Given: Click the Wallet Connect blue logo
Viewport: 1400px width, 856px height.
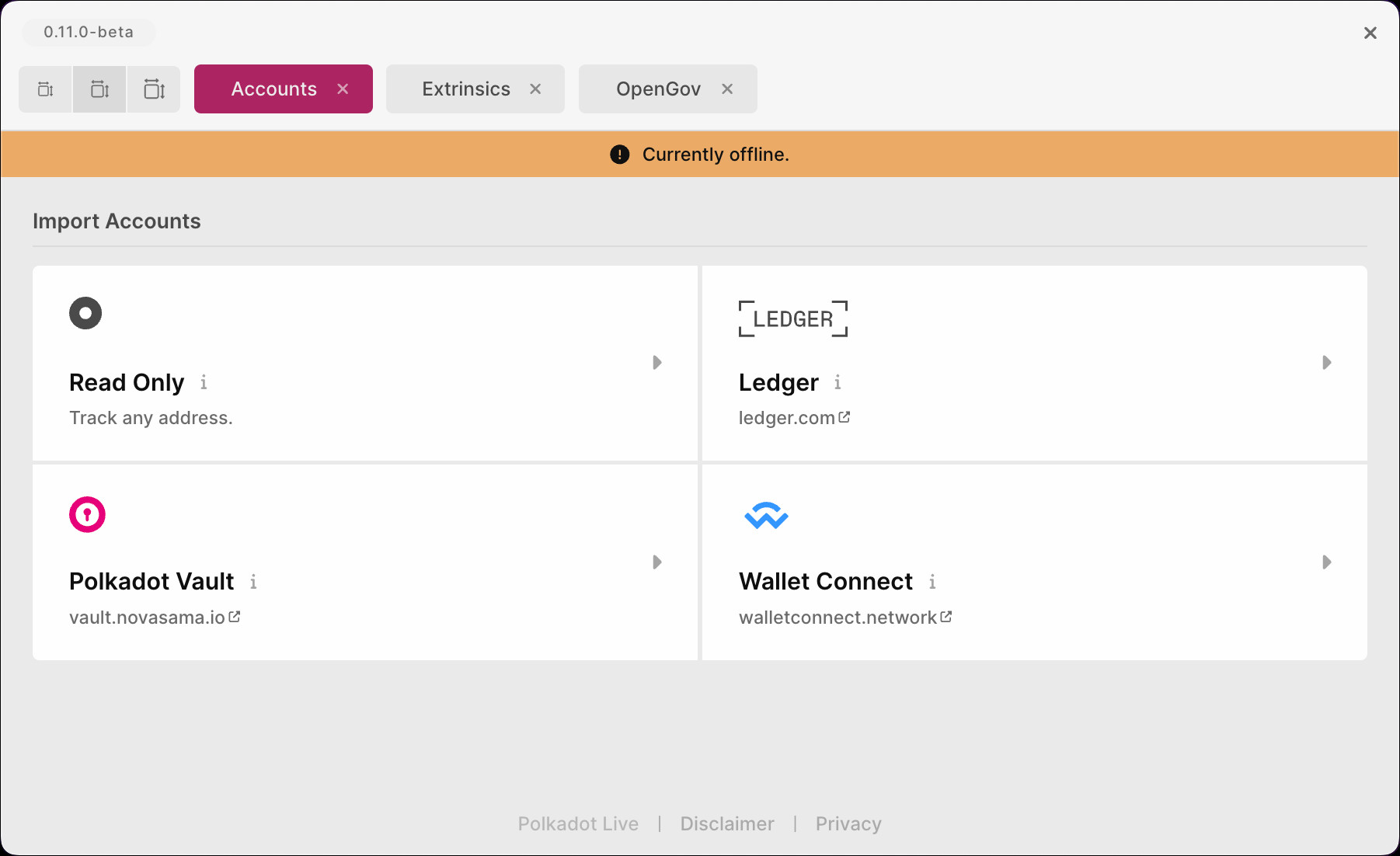Looking at the screenshot, I should 766,515.
